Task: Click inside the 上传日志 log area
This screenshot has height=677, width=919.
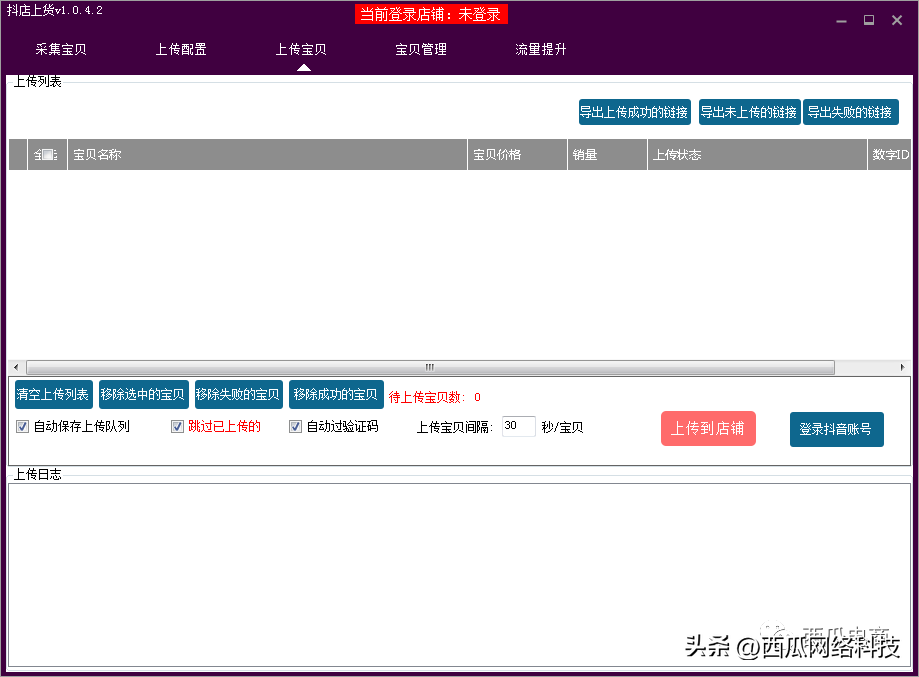Action: 460,574
